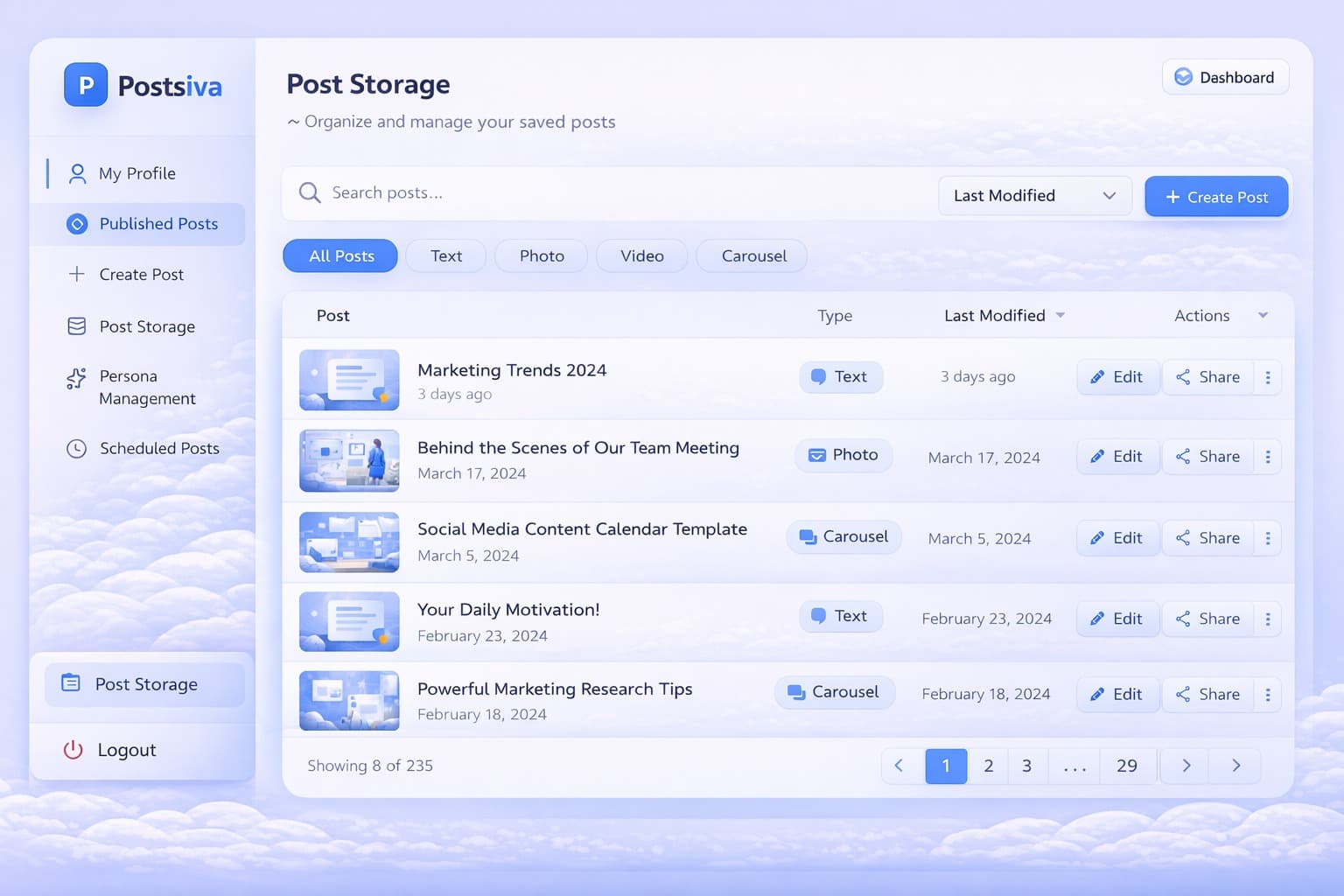Screen dimensions: 1344x896
Task: Open the three-dot menu for Your Daily Motivation
Action: pos(1267,619)
